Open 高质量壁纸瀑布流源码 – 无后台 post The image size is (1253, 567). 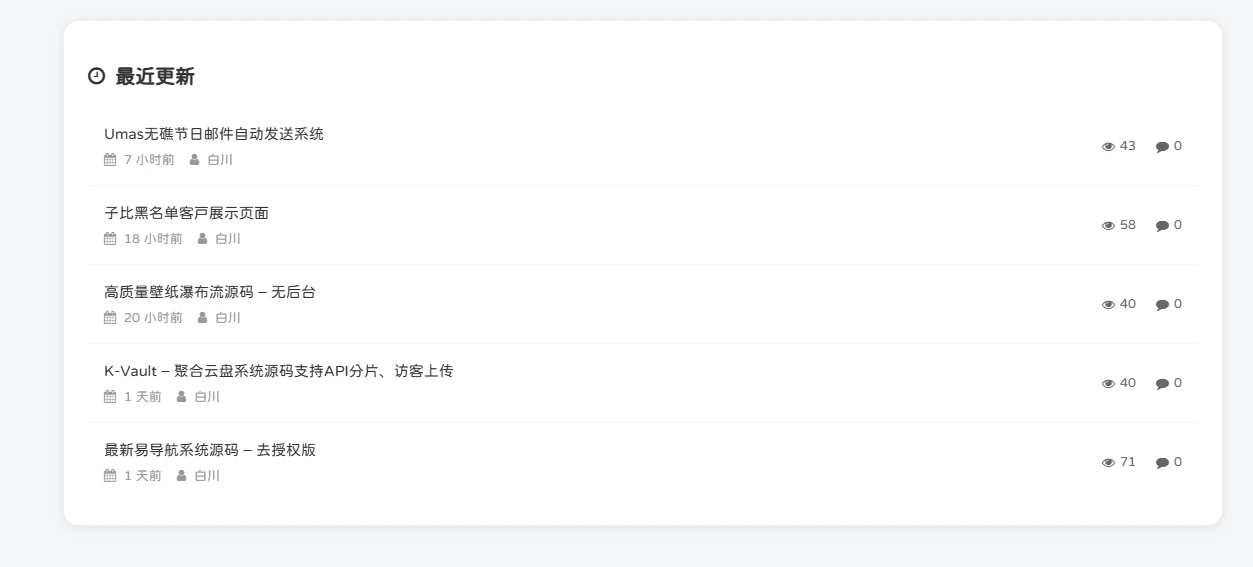[210, 292]
